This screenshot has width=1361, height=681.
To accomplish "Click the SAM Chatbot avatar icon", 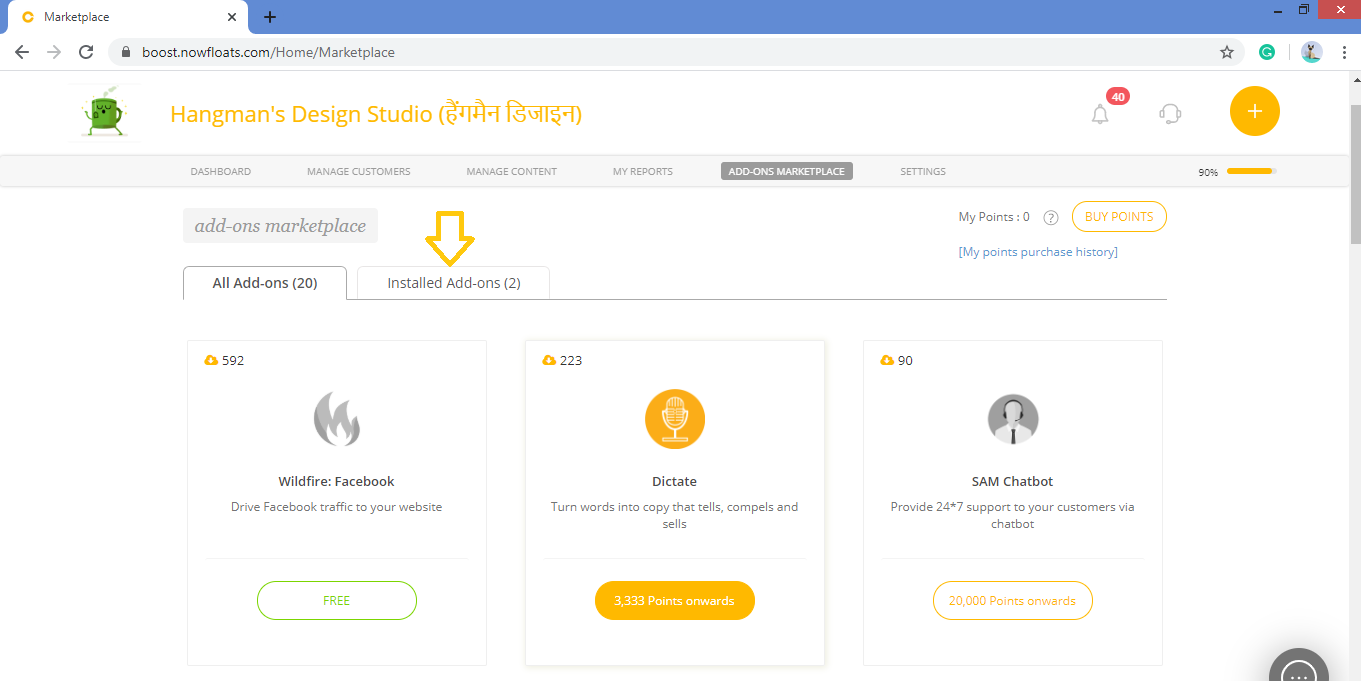I will coord(1013,419).
